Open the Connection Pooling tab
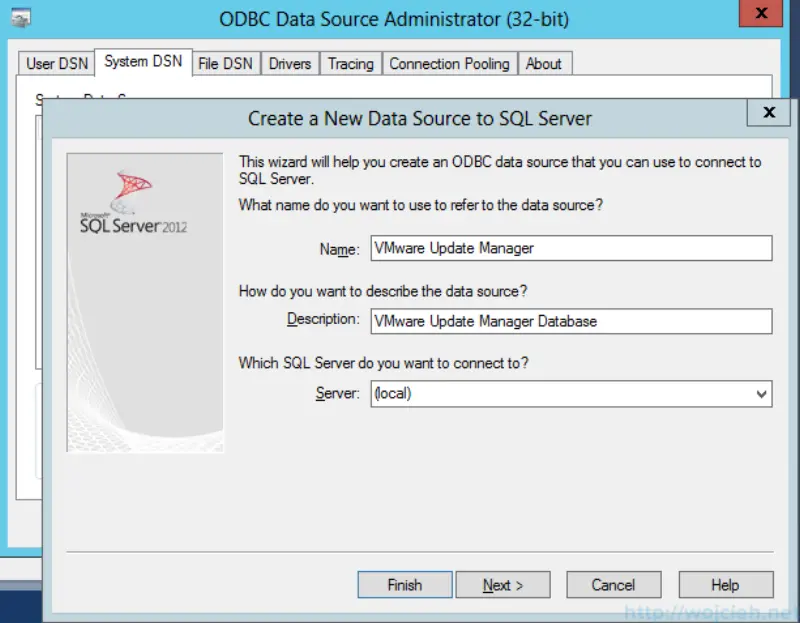The image size is (800, 623). 450,63
